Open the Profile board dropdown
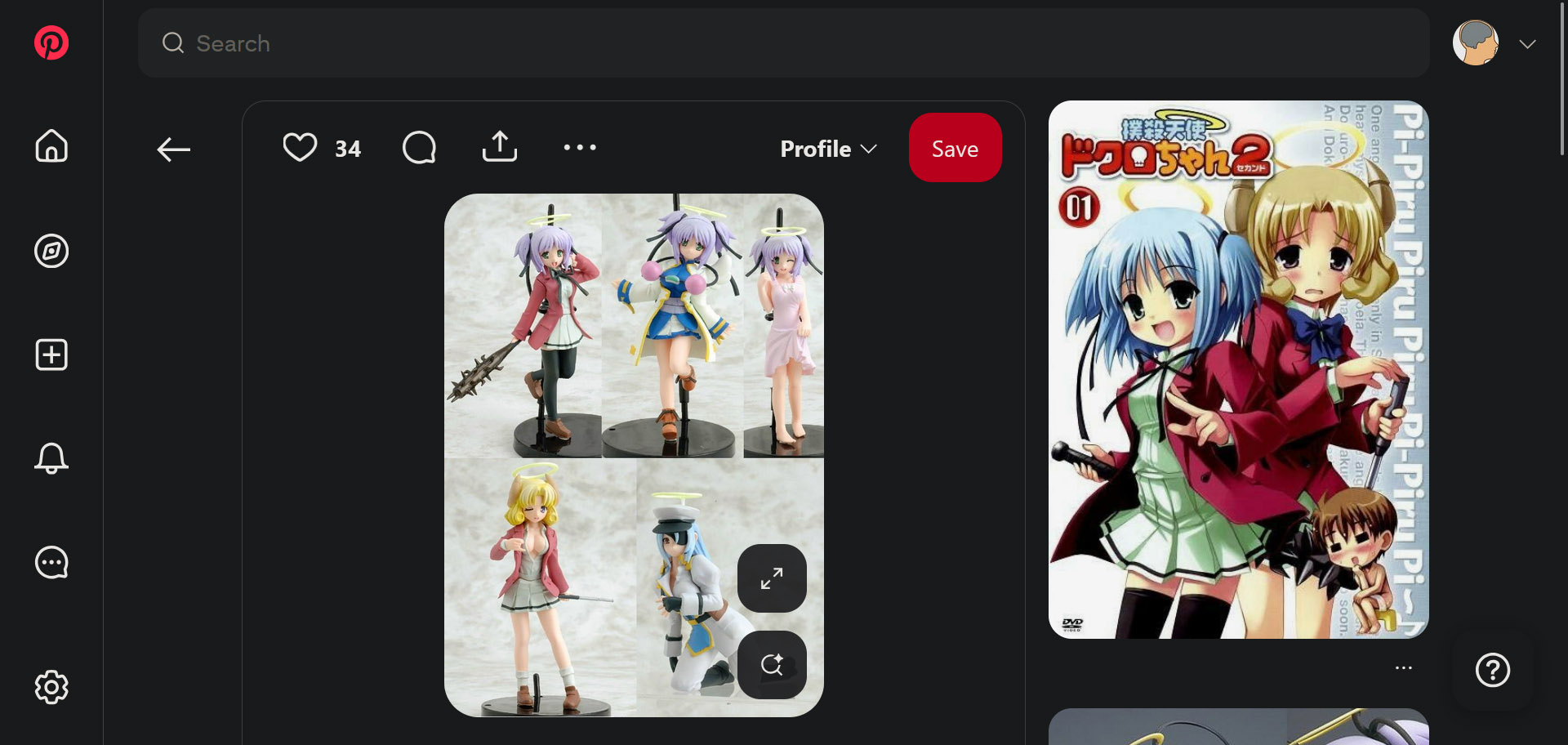The width and height of the screenshot is (1568, 745). click(828, 149)
